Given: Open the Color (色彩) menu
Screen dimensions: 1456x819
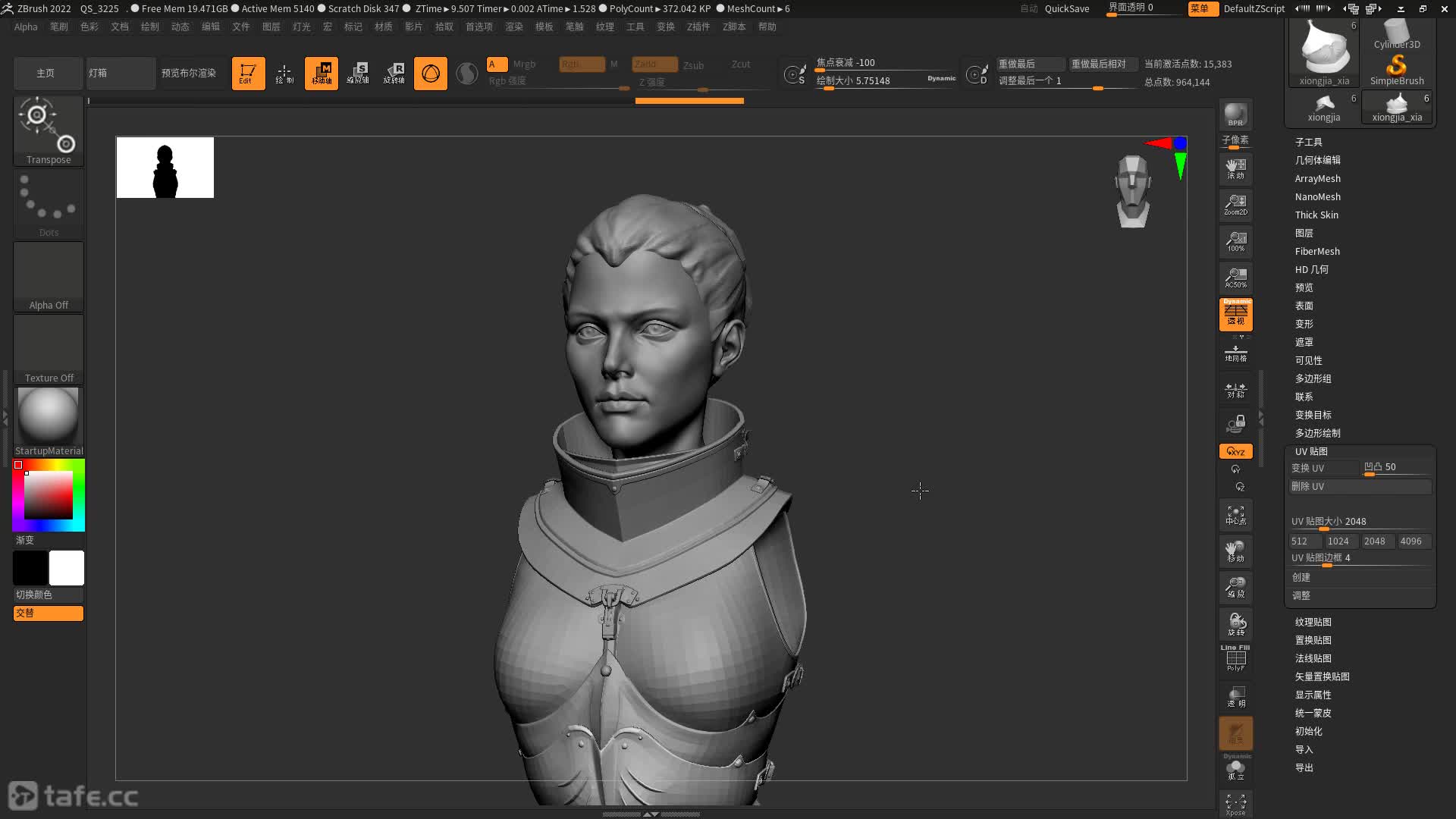Looking at the screenshot, I should click(x=89, y=27).
